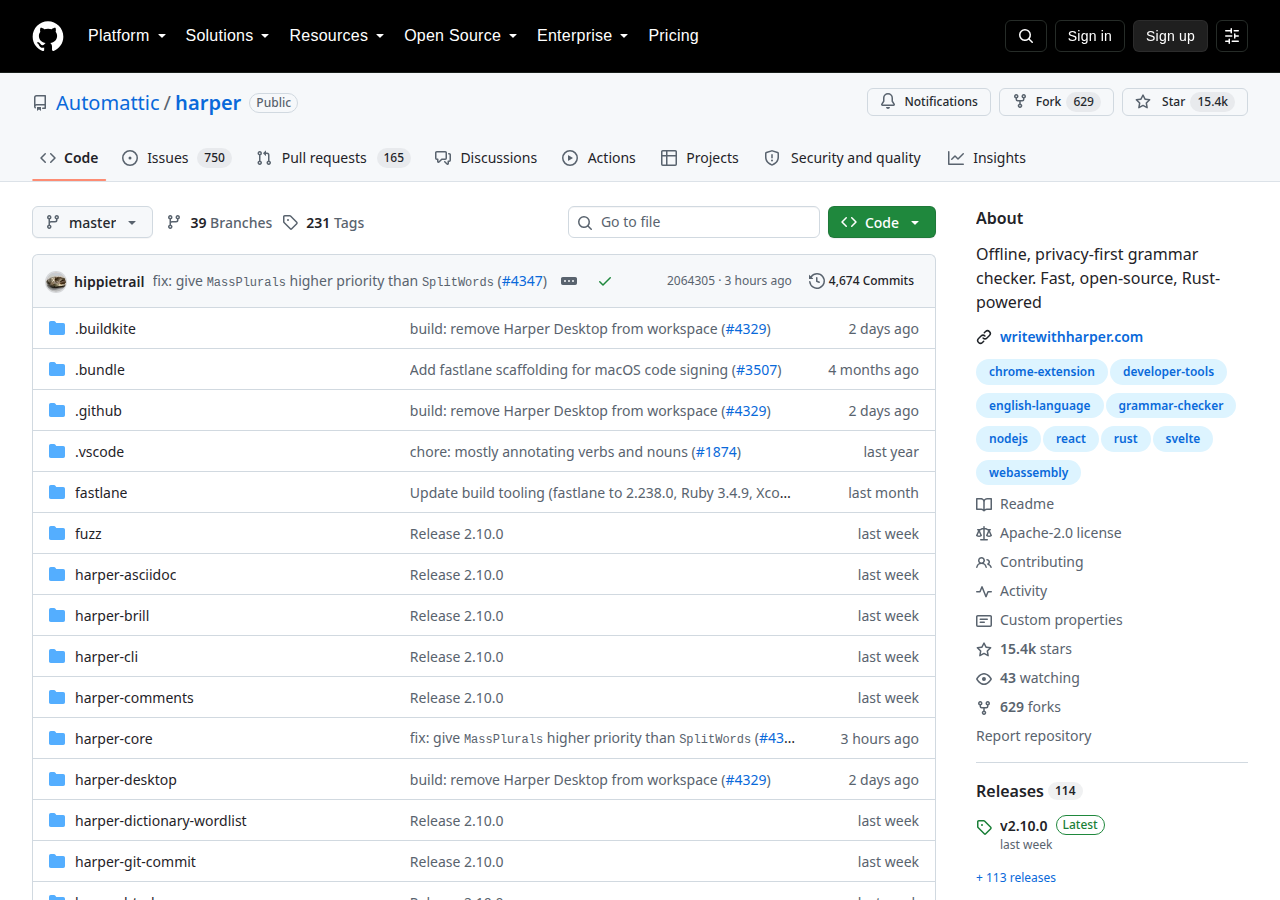This screenshot has width=1280, height=900.
Task: Switch to the Pull requests tab
Action: coord(333,158)
